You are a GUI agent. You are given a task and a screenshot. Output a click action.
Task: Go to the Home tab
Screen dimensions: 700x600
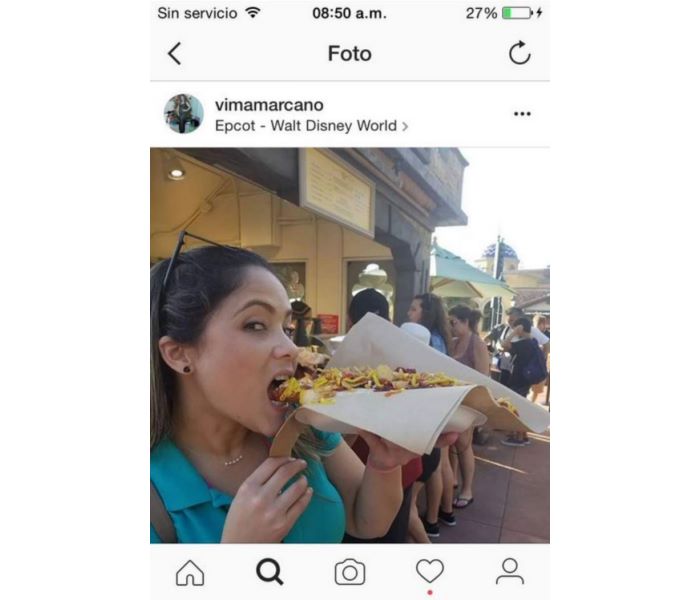click(x=190, y=572)
